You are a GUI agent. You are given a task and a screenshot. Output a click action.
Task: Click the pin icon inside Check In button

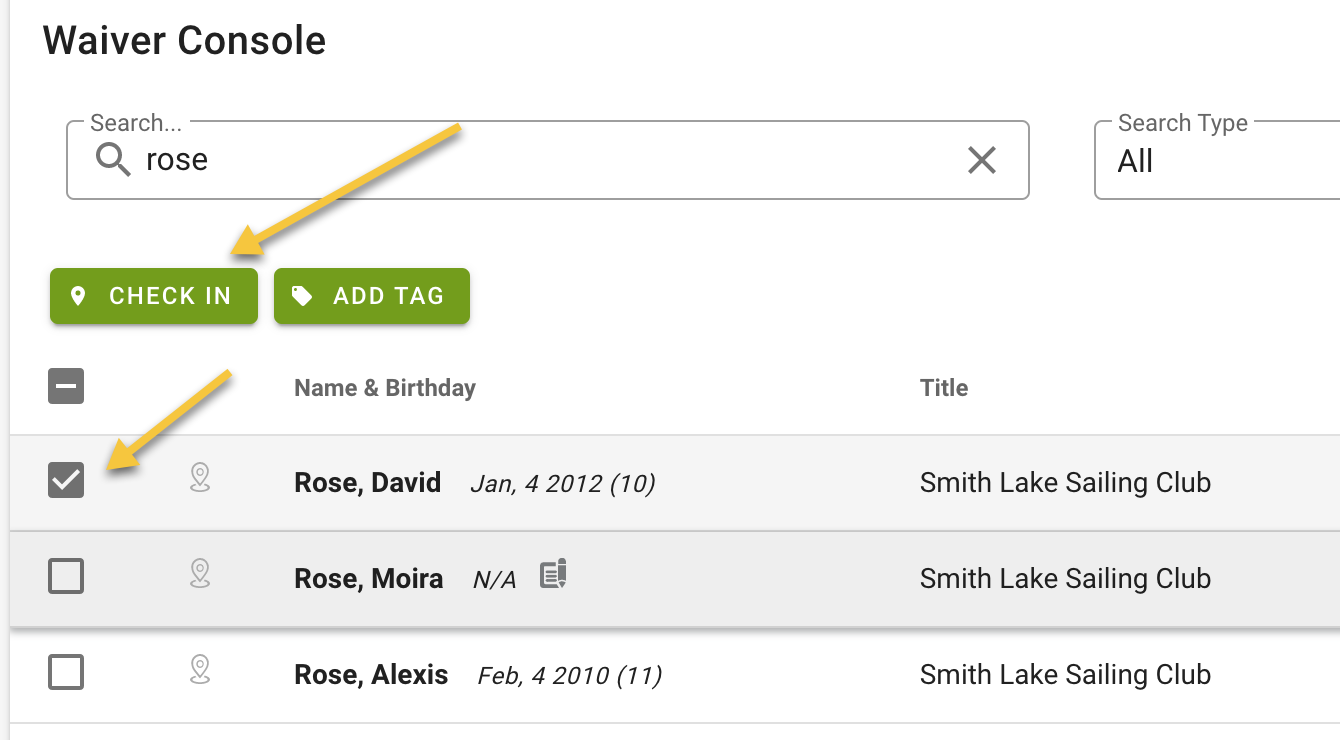pos(78,297)
